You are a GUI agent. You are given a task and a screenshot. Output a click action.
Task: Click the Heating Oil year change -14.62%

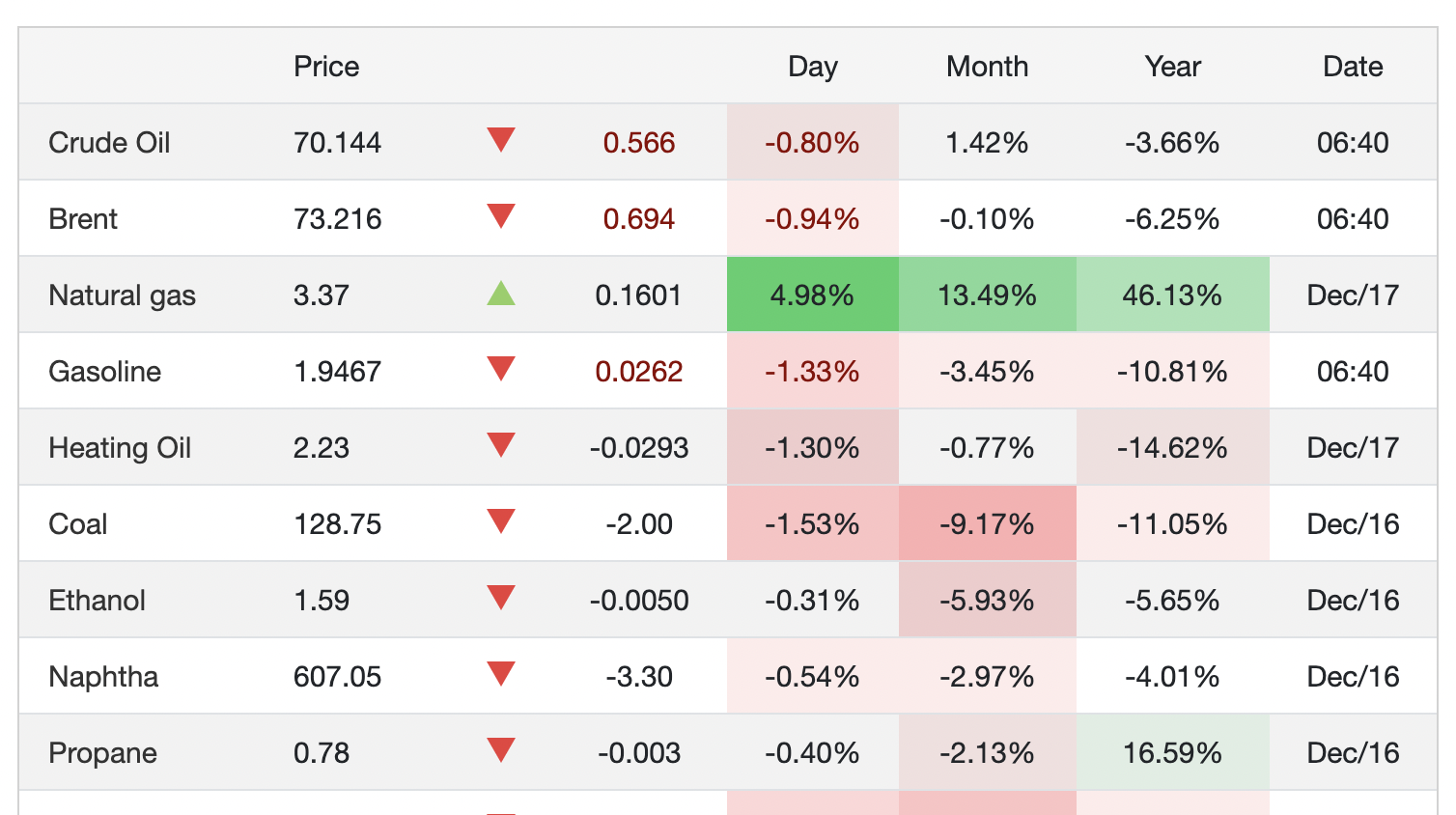pyautogui.click(x=1172, y=448)
